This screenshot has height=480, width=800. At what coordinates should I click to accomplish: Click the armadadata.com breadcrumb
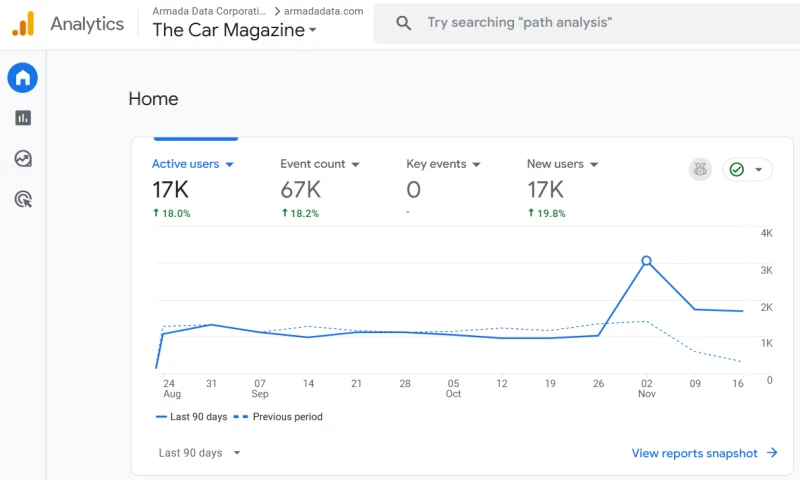pyautogui.click(x=323, y=11)
